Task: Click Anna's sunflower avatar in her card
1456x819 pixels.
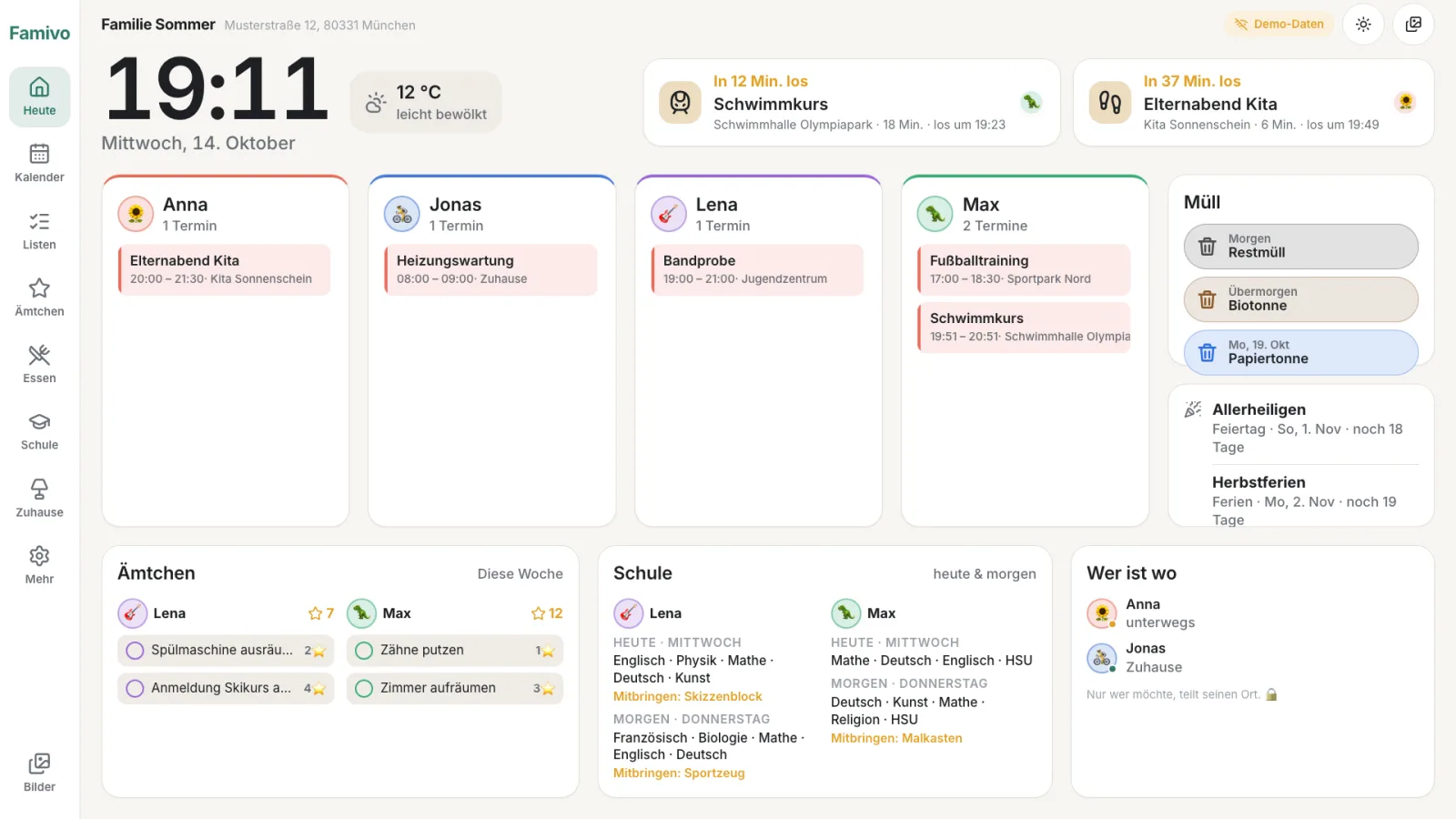Action: click(136, 214)
